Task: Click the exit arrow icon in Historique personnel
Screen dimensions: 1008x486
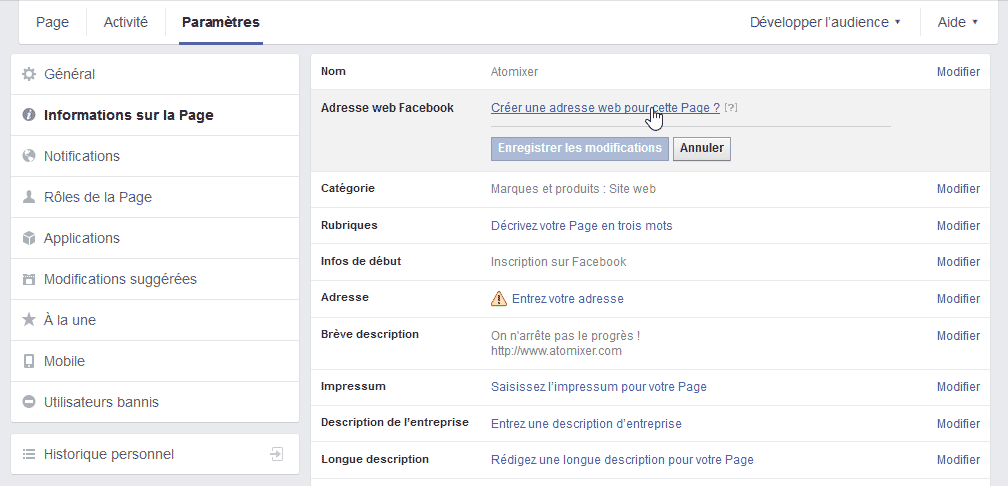Action: click(276, 454)
